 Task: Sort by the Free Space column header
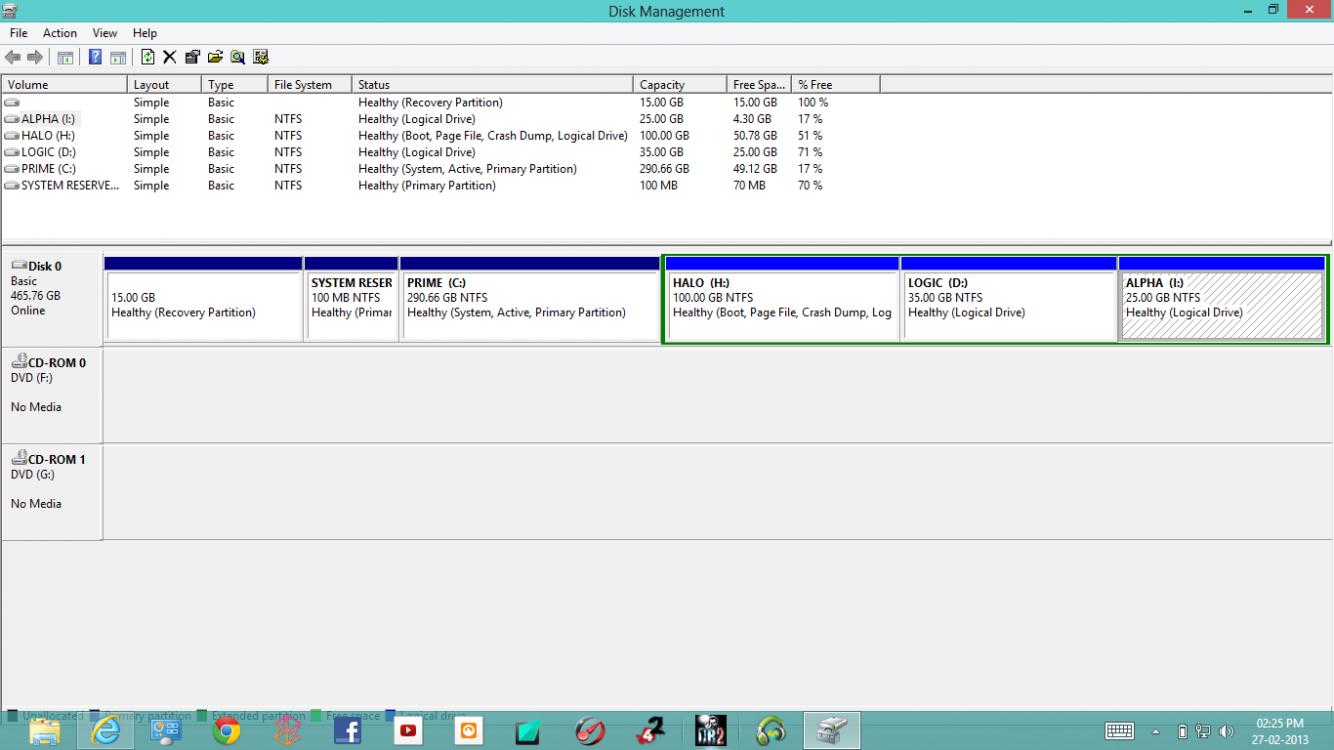(x=759, y=85)
